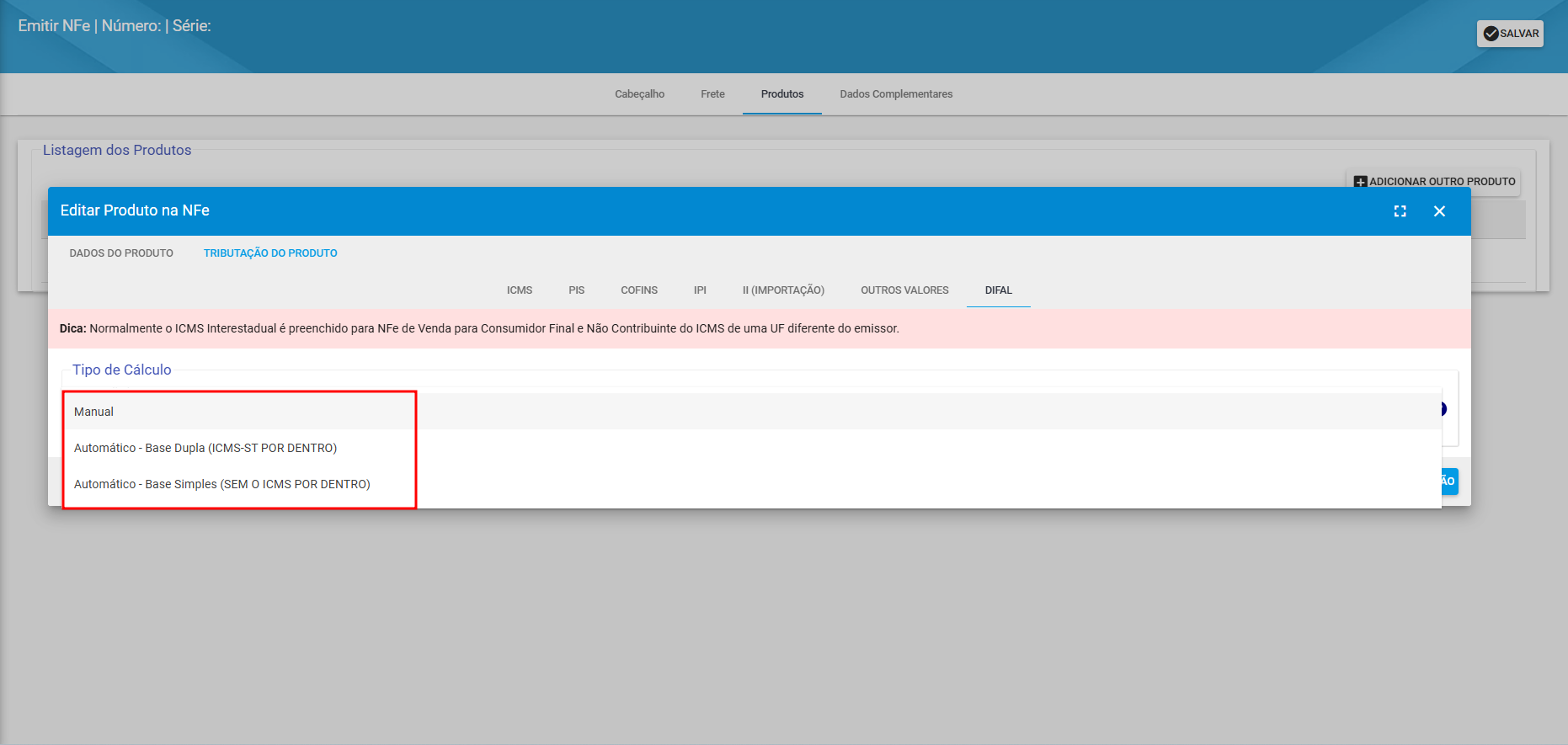The height and width of the screenshot is (745, 1568).
Task: Switch to DADOS DO PRODUTO tab
Action: (121, 253)
